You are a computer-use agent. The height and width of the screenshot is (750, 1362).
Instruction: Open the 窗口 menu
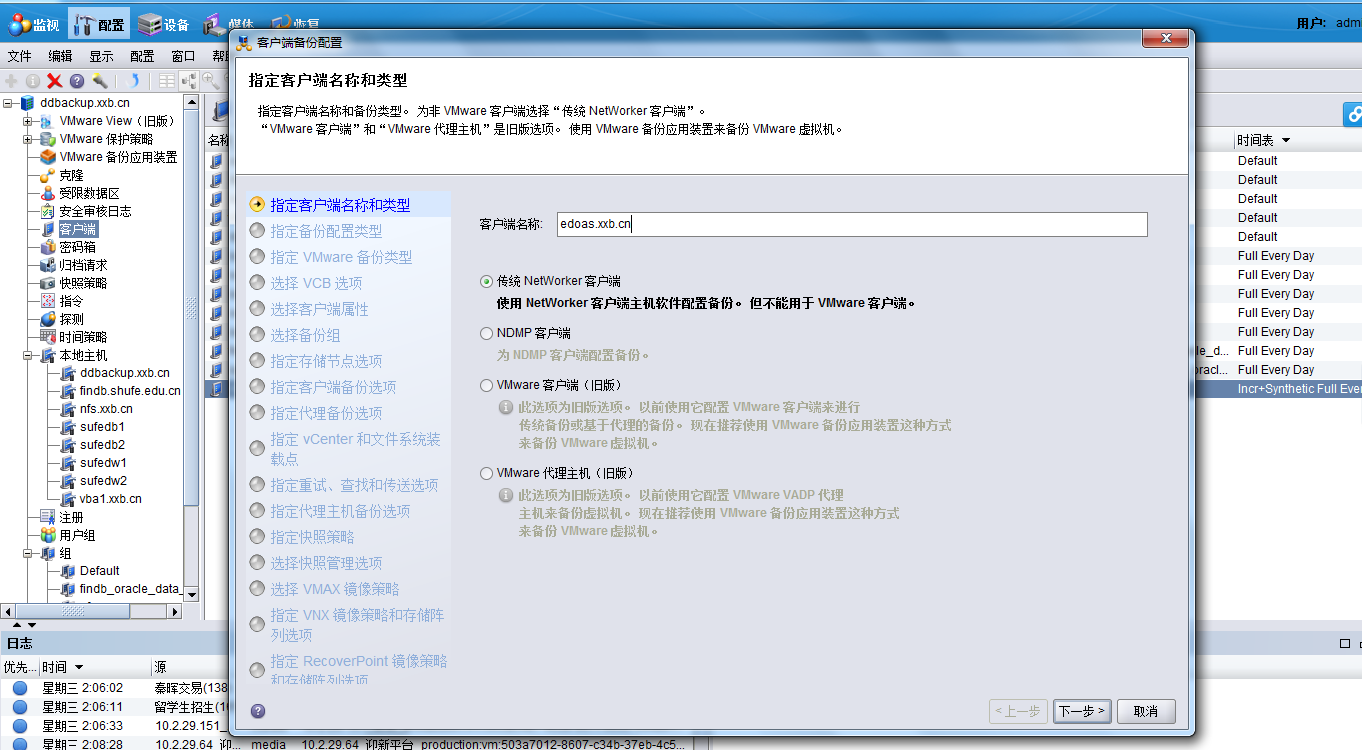point(183,56)
